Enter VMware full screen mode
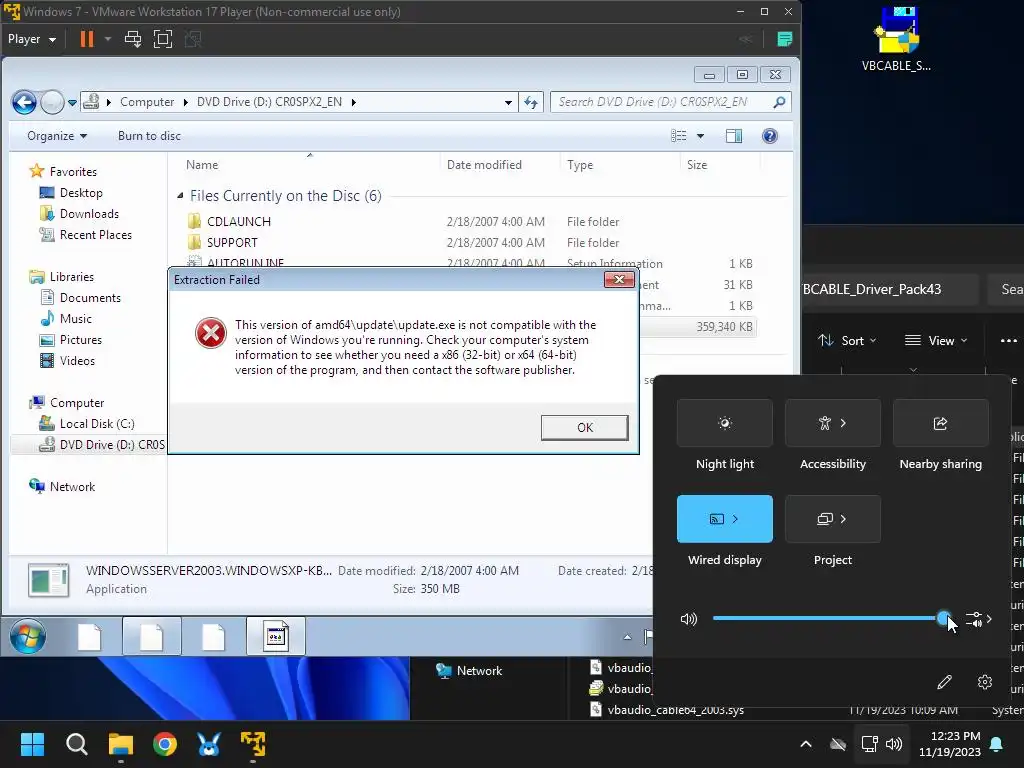Screen dimensions: 1024x768 point(163,39)
